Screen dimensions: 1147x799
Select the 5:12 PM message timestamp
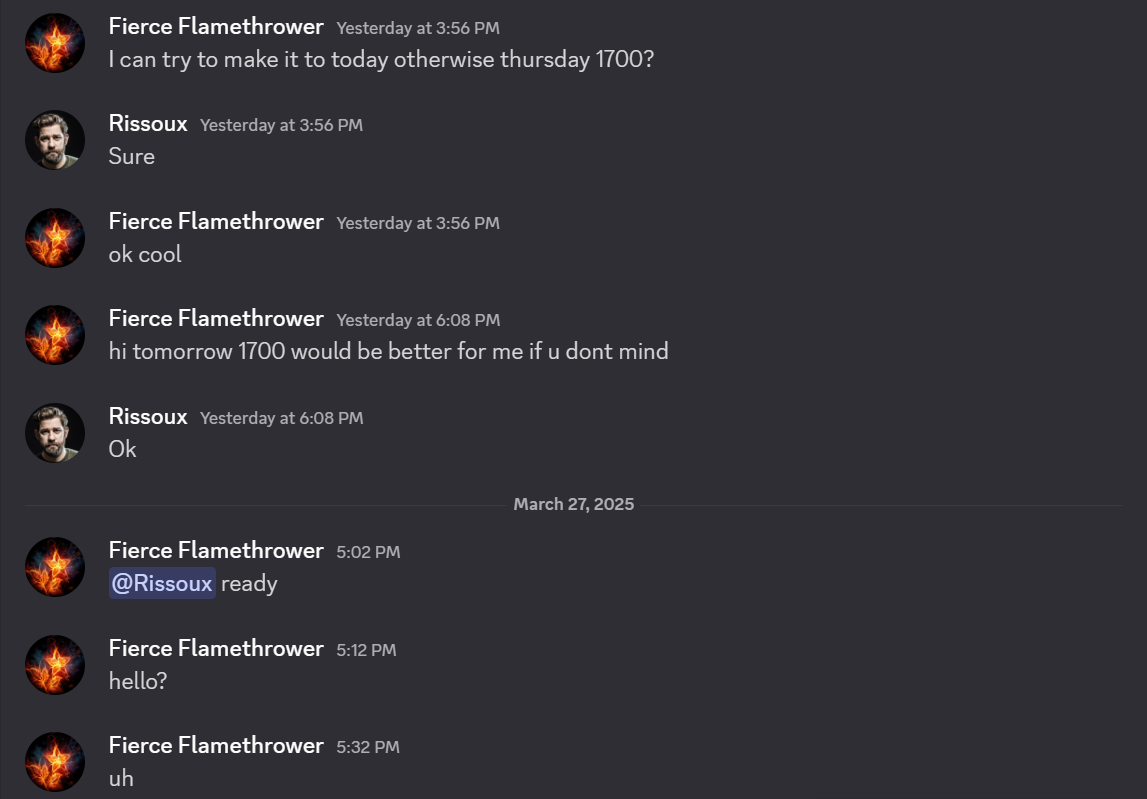tap(366, 650)
